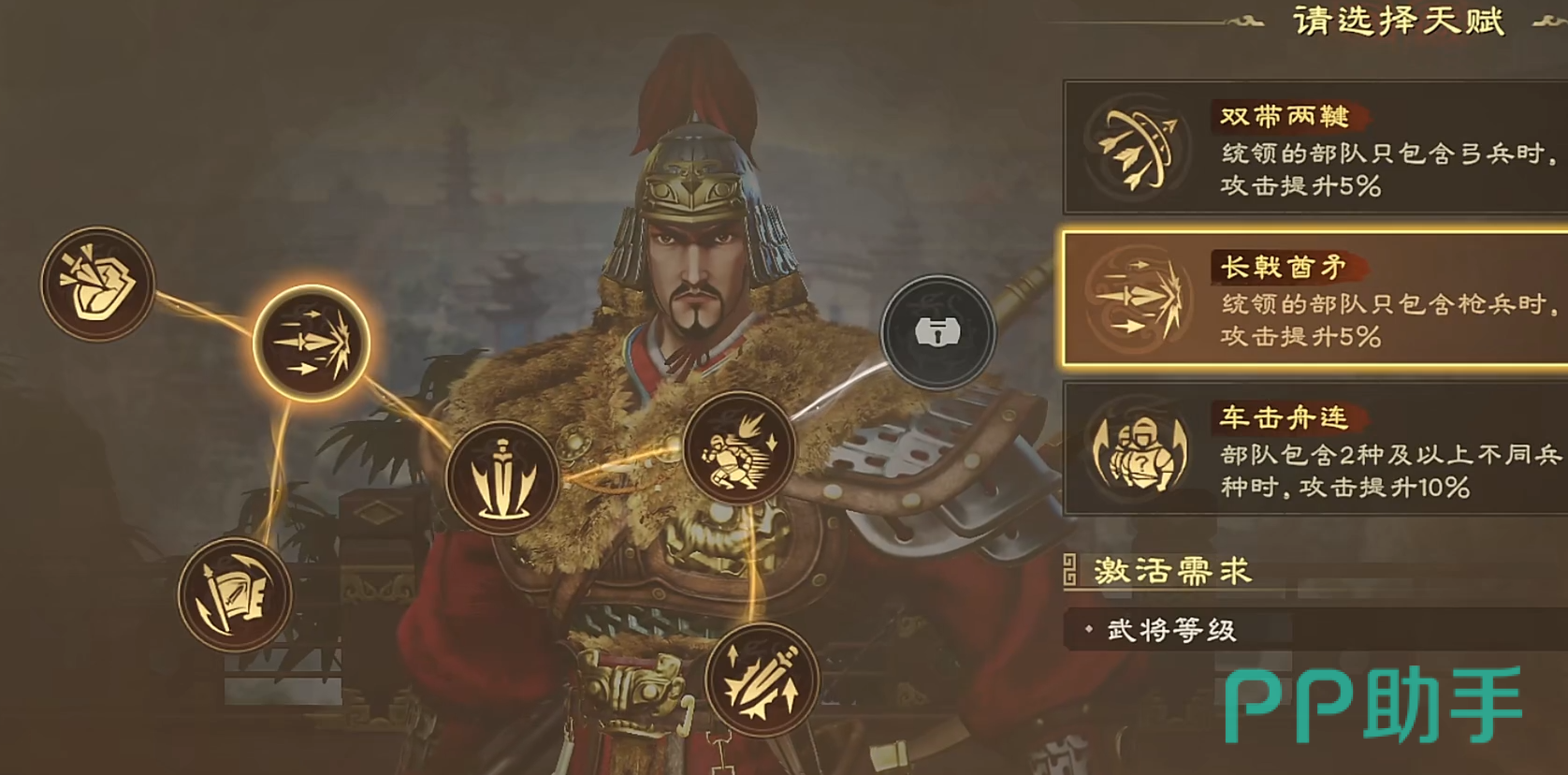Click the 双带两鞬 title label
This screenshot has height=775, width=1568.
coord(1285,117)
